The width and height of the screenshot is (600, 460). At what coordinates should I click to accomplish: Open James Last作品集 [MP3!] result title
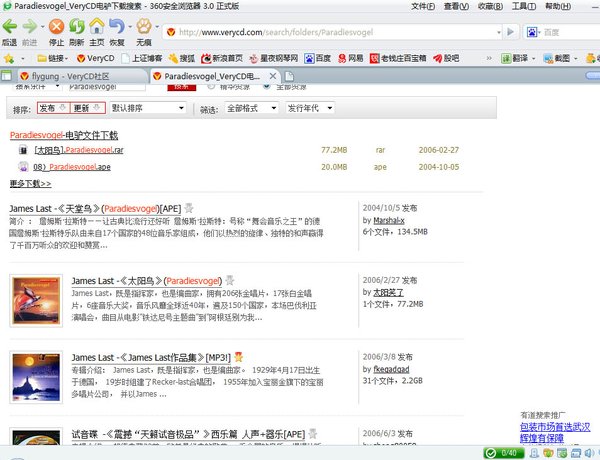(151, 358)
